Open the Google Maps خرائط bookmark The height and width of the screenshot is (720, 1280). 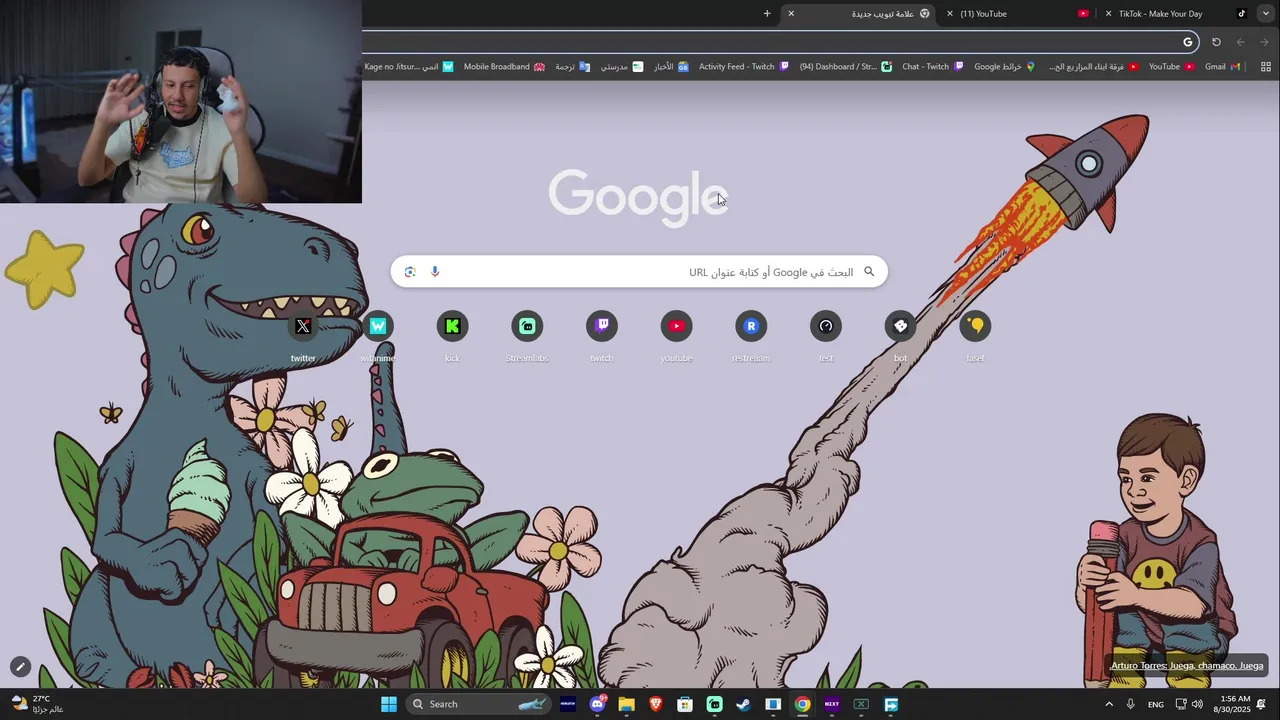[1005, 67]
